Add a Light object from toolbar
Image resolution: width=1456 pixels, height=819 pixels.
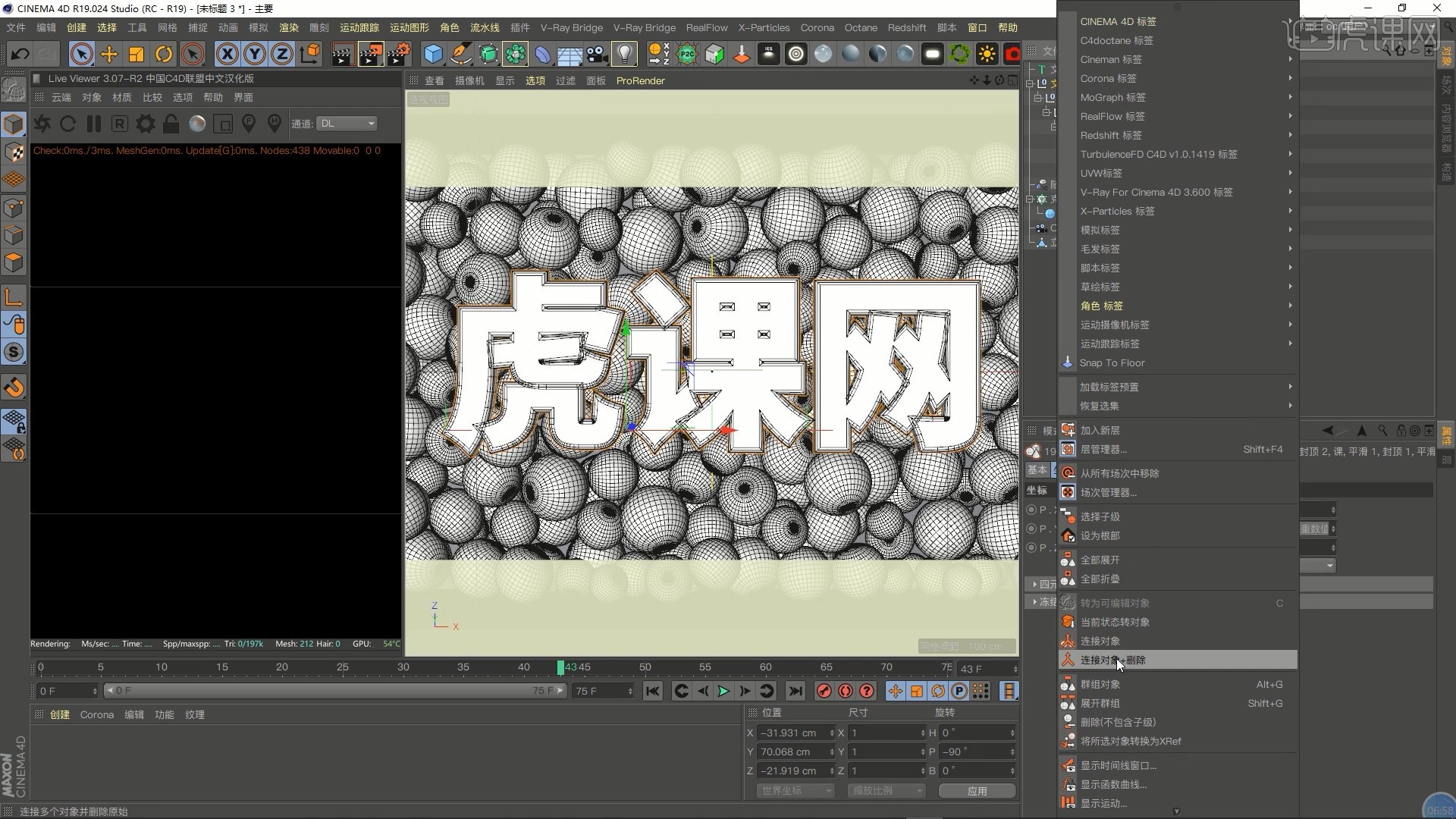point(624,54)
